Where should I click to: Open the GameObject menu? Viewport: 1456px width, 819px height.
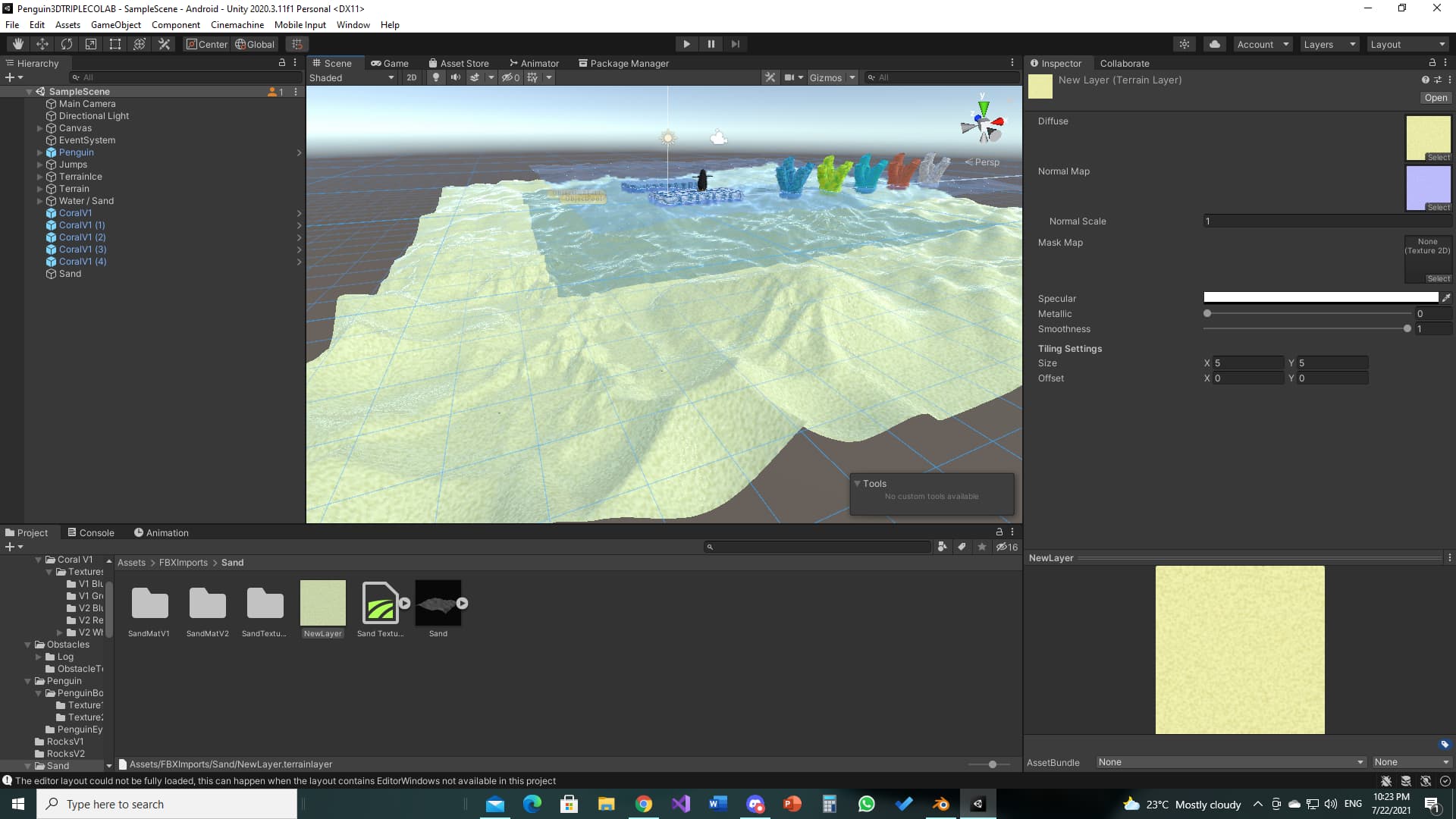tap(115, 24)
